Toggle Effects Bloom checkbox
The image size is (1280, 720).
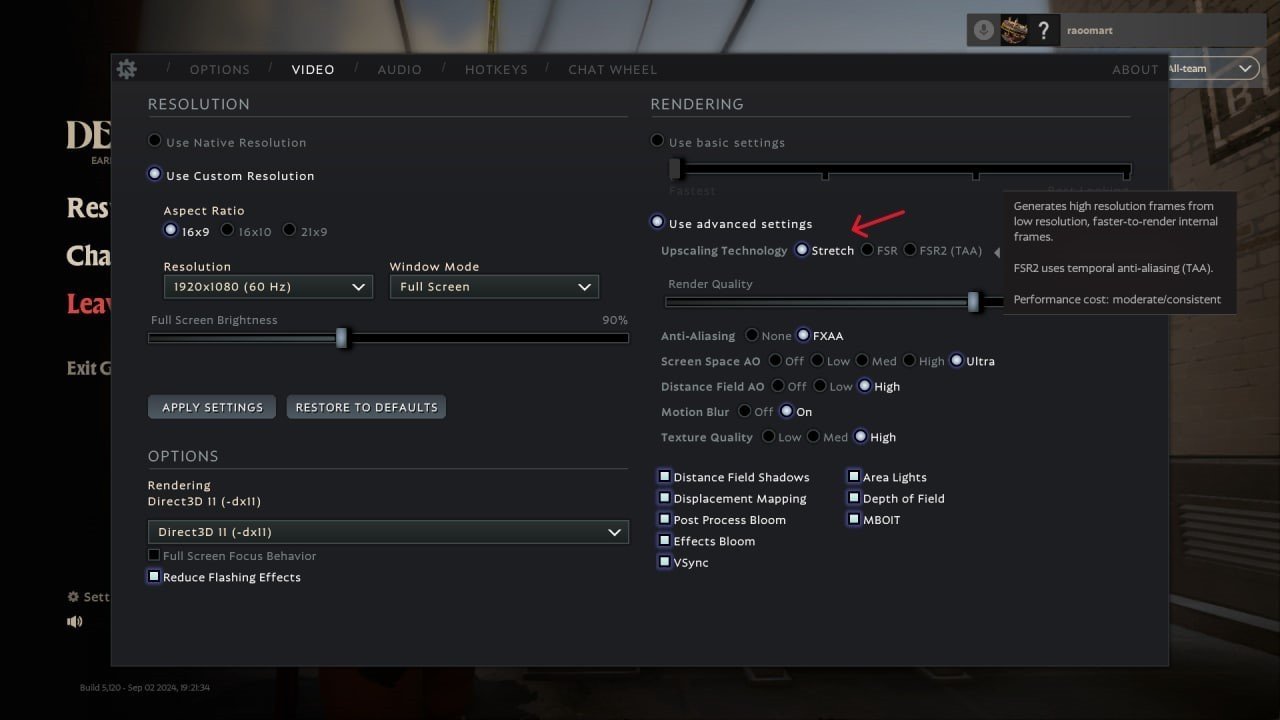tap(664, 540)
